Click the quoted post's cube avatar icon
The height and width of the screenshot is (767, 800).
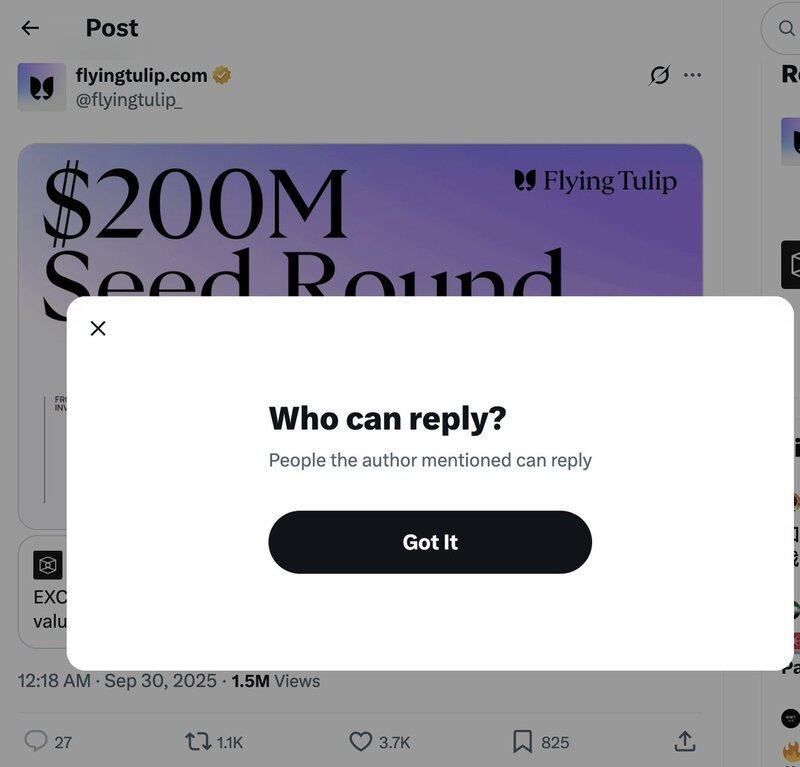(48, 565)
